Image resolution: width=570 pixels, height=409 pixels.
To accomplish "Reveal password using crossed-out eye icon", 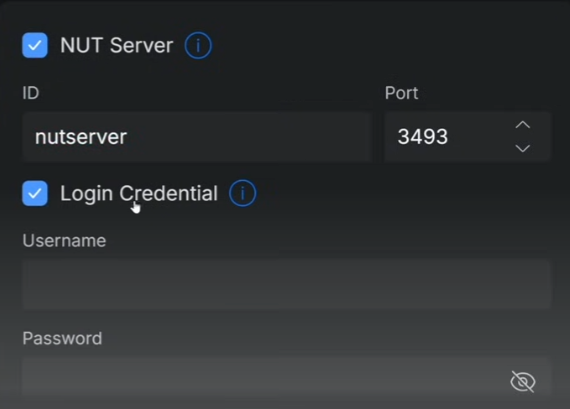I will point(523,382).
